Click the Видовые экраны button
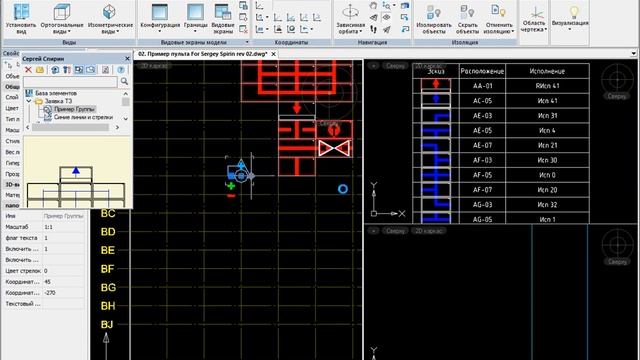 (x=223, y=18)
